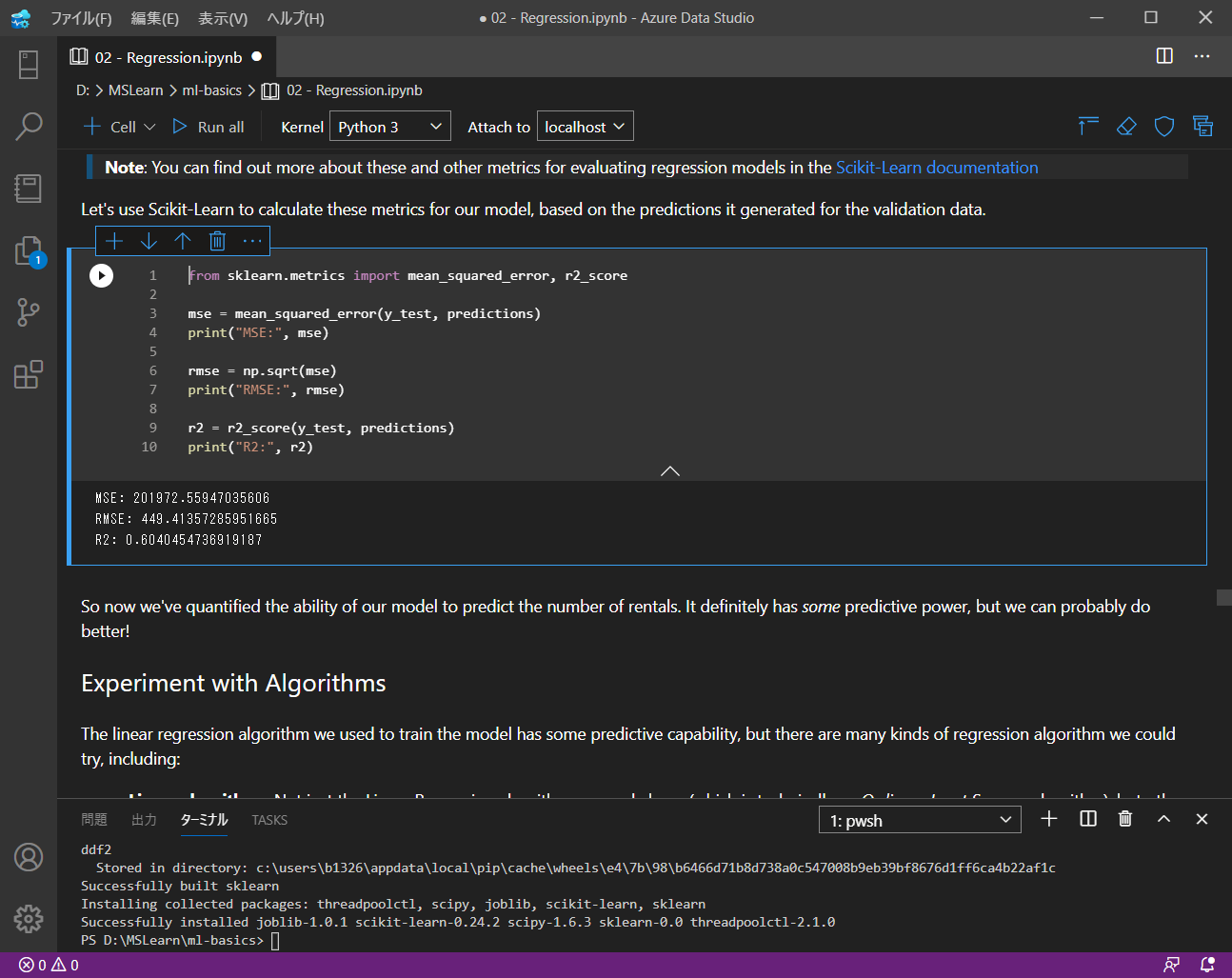
Task: Move the cell down with arrow icon
Action: [x=149, y=241]
